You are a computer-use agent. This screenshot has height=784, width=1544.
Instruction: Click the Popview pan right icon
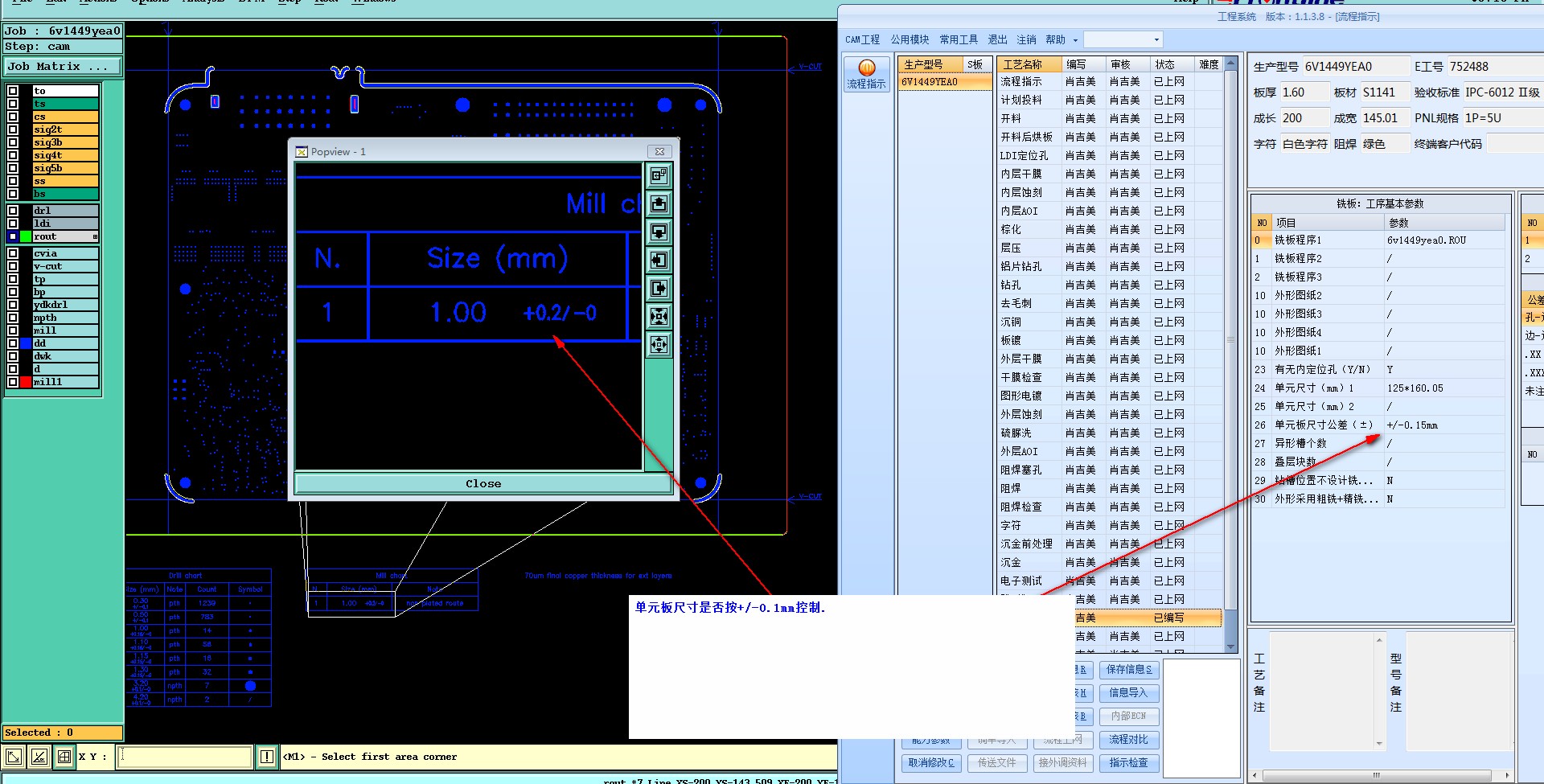pos(659,288)
